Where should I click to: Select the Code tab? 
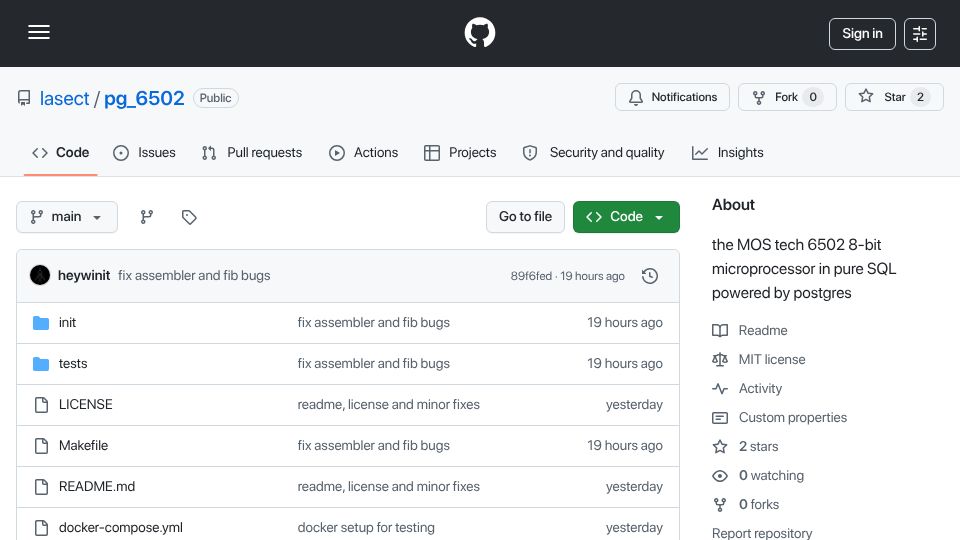coord(61,152)
